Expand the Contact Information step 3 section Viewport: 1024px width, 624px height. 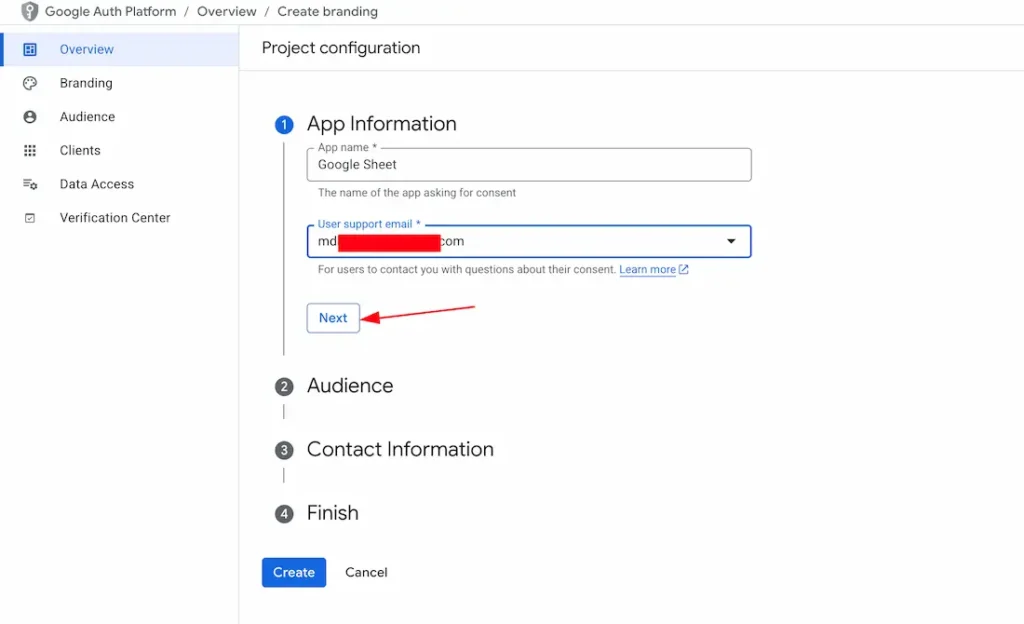point(399,449)
